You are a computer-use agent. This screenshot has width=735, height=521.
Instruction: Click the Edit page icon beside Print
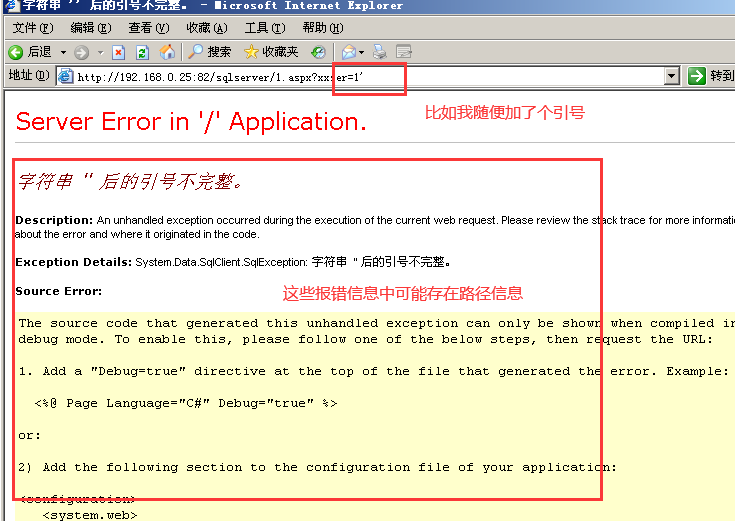click(404, 52)
